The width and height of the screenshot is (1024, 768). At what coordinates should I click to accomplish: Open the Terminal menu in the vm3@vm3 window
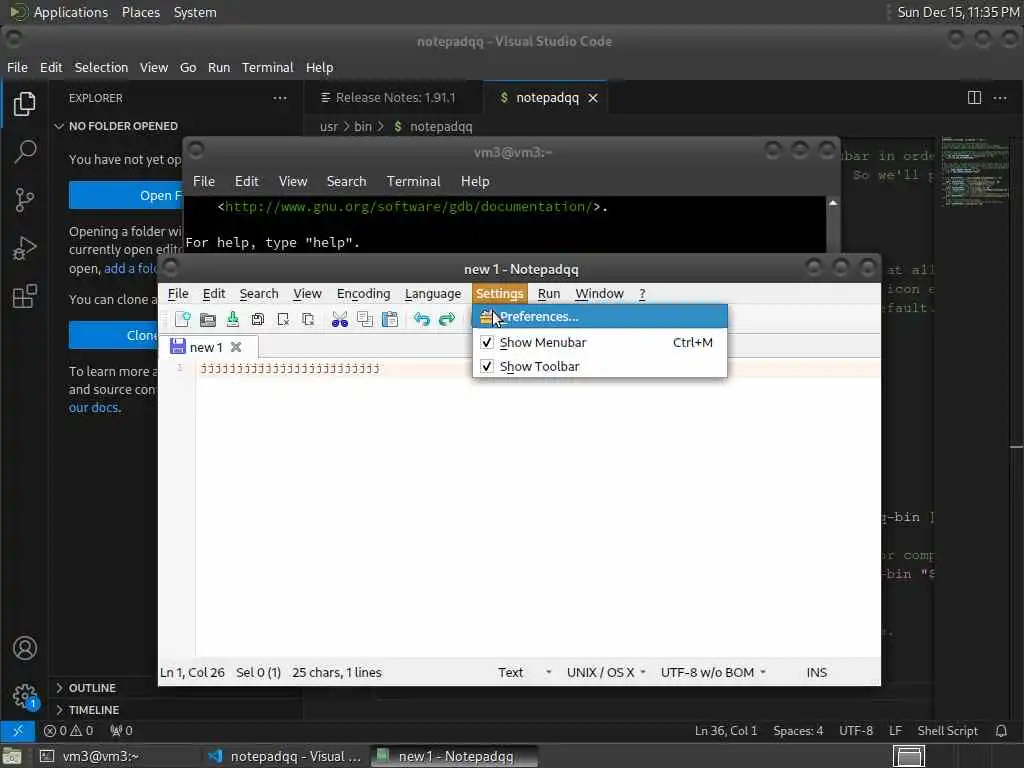click(x=413, y=182)
